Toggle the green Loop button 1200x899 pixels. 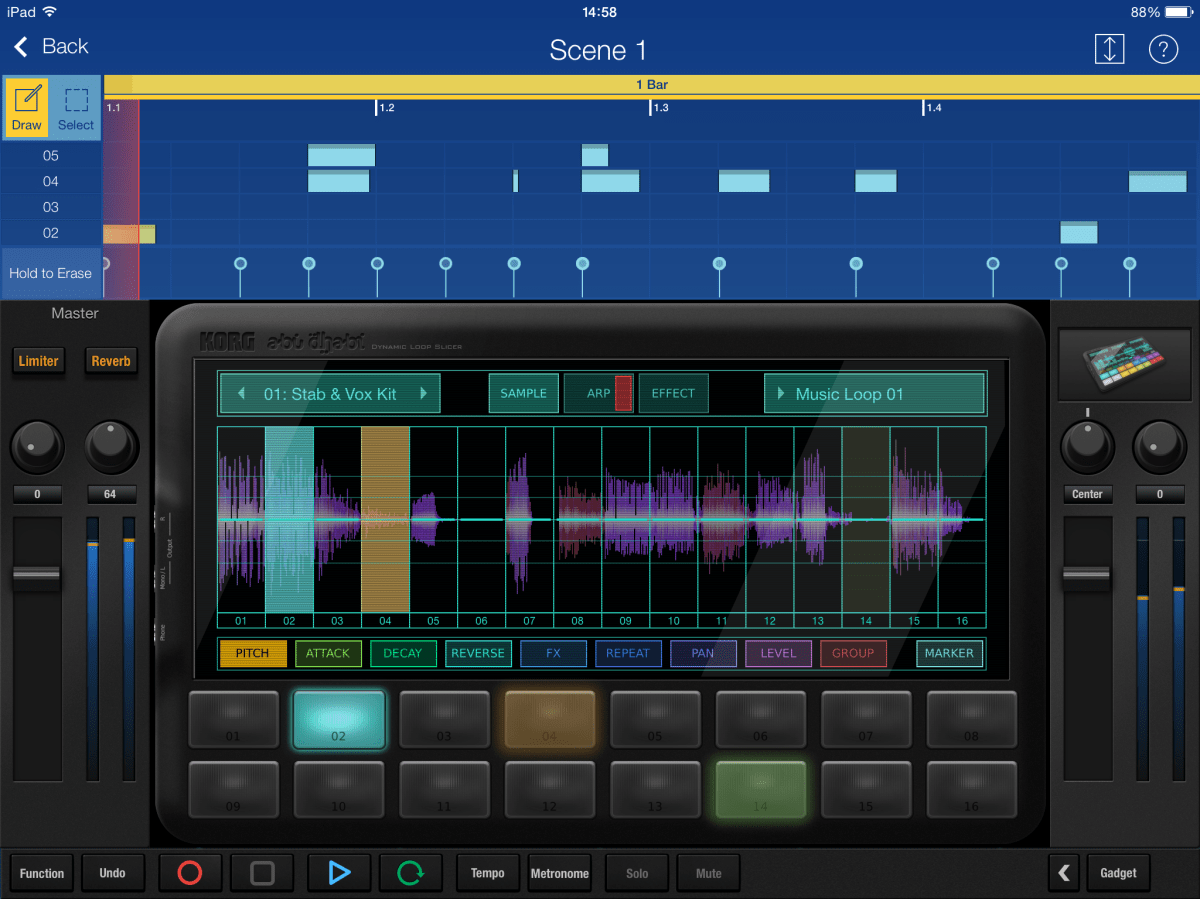(410, 873)
